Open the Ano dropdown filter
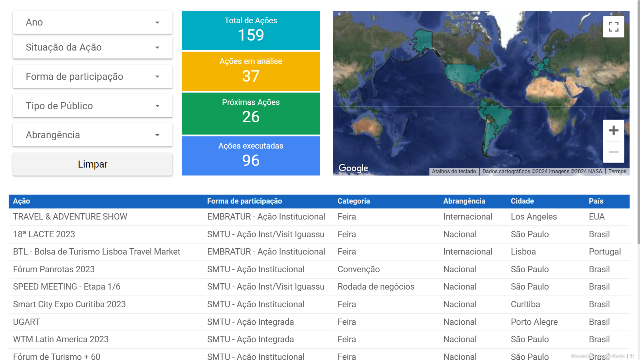 (x=93, y=22)
